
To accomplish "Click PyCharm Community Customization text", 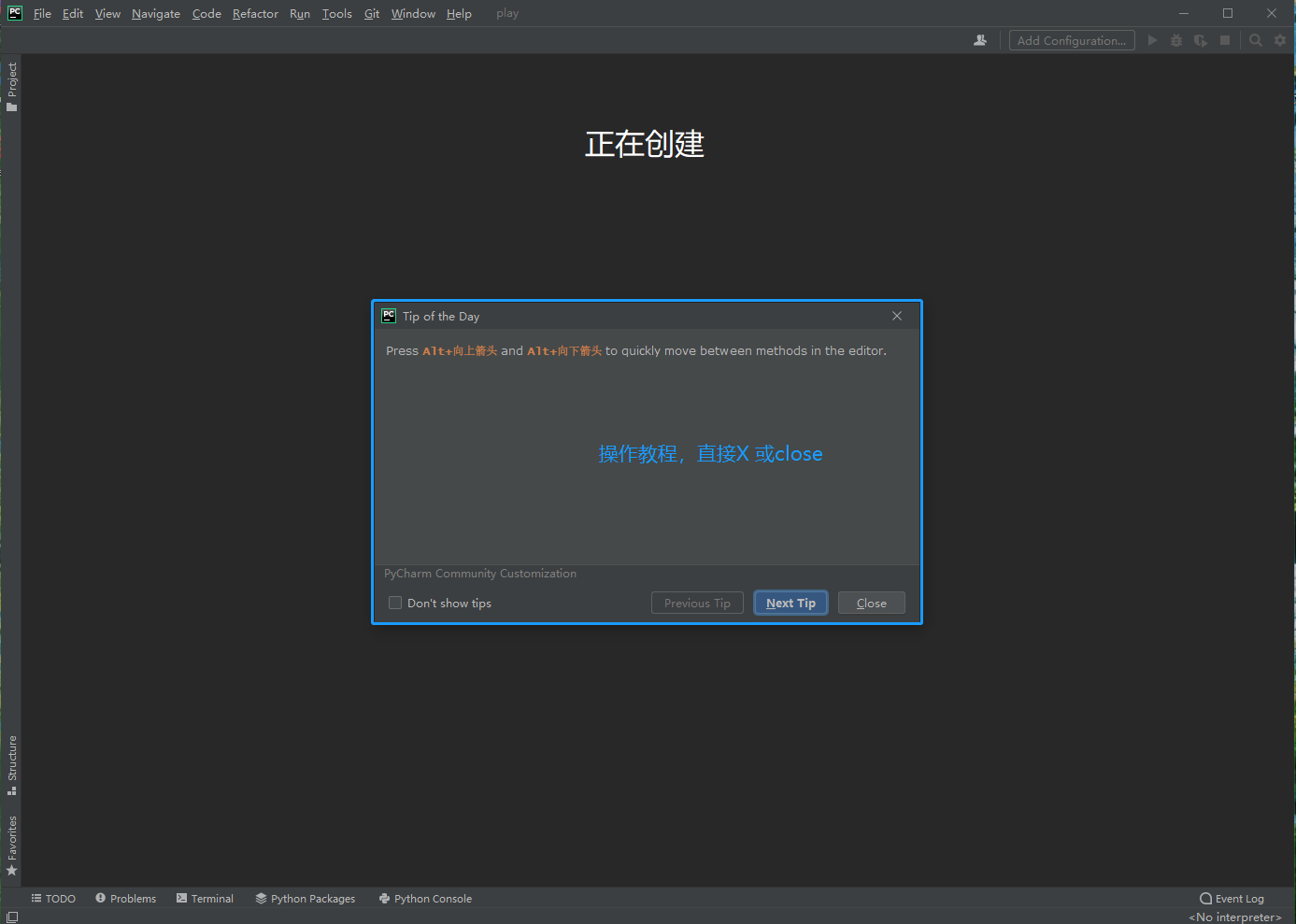I will coord(480,574).
